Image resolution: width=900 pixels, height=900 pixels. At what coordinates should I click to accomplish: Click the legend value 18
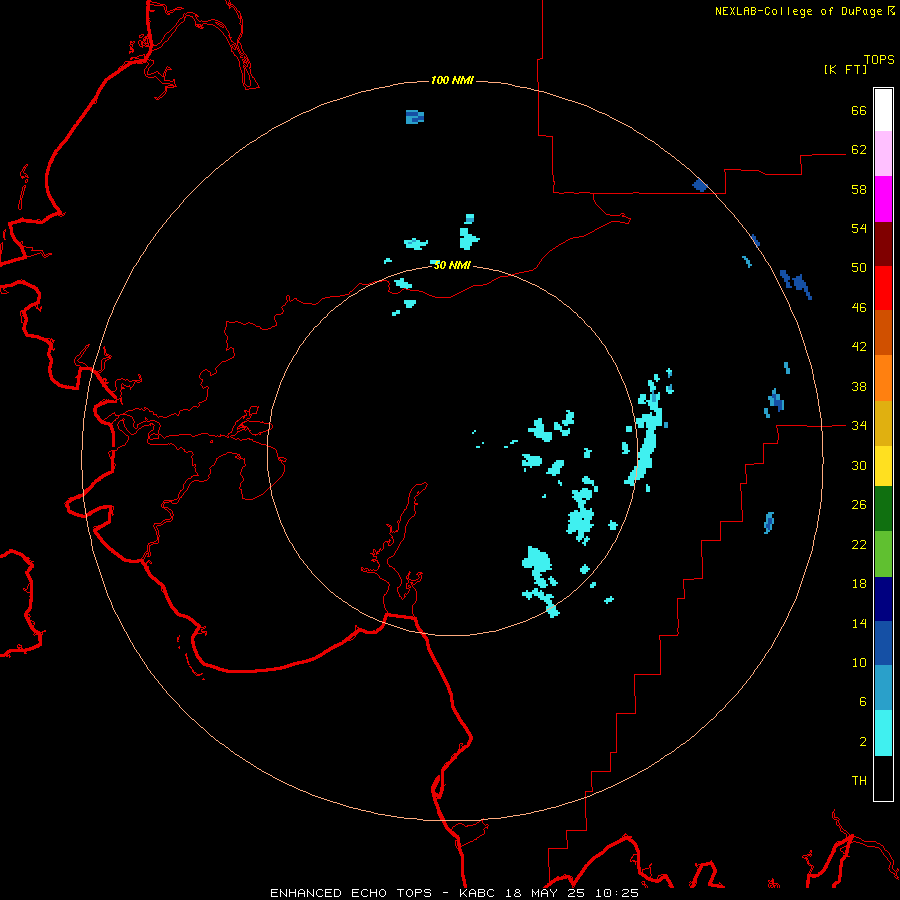pyautogui.click(x=859, y=584)
